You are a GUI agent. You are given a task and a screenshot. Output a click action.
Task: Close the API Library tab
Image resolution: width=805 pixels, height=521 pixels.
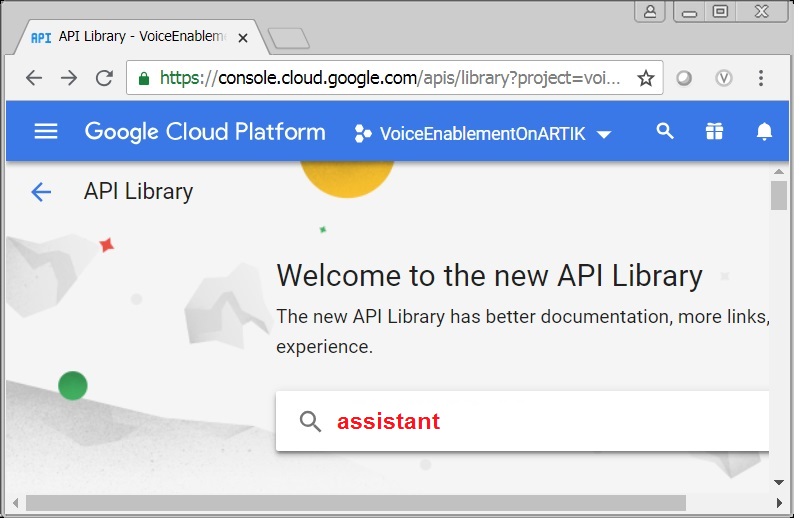pos(243,38)
